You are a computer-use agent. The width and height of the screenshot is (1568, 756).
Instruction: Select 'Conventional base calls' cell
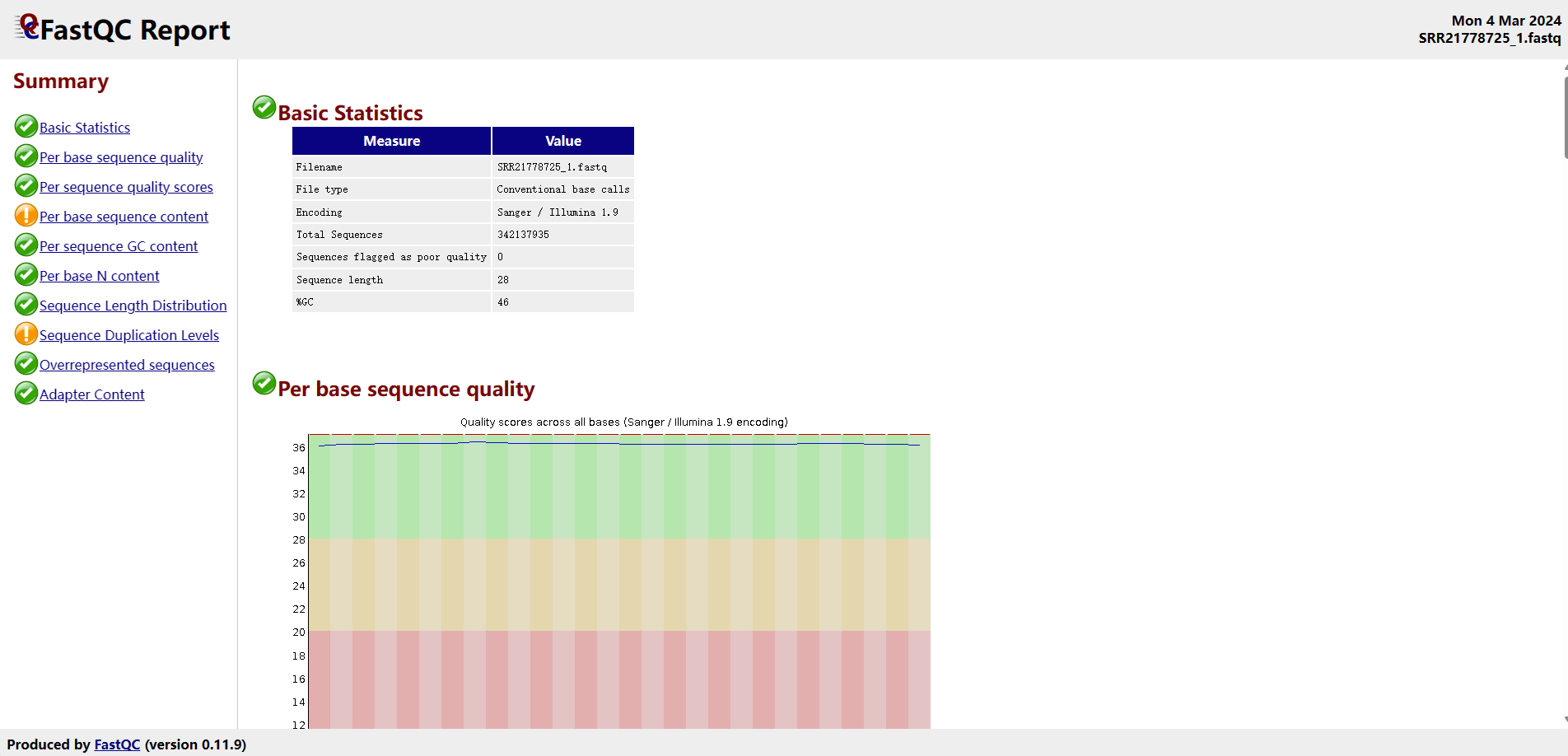pyautogui.click(x=563, y=189)
